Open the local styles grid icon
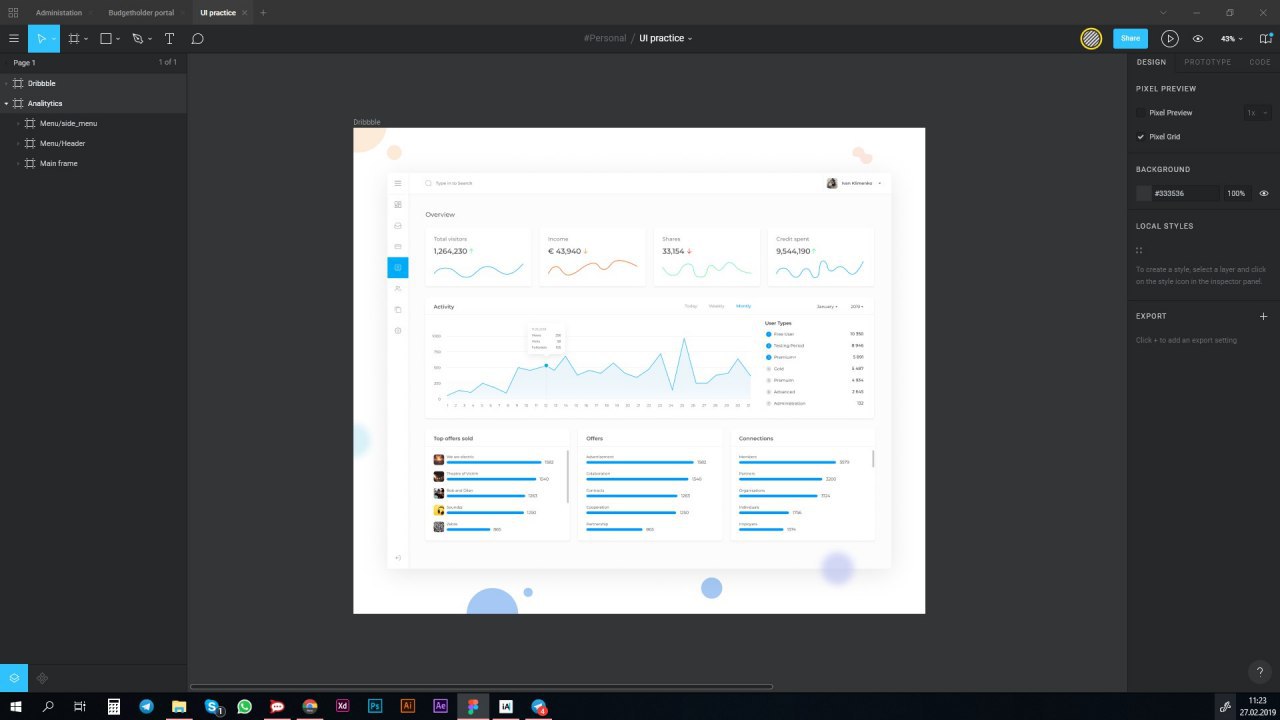Screen dimensions: 1280x720 1139,250
